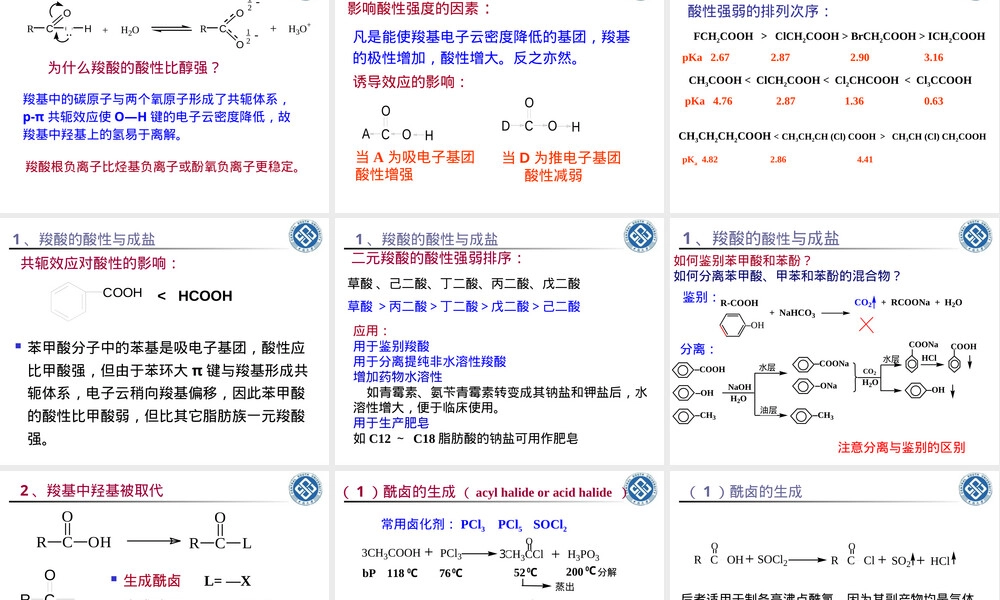This screenshot has width=1000, height=600.
Task: Click the line 诱导效应的影响：
Action: 410,82
